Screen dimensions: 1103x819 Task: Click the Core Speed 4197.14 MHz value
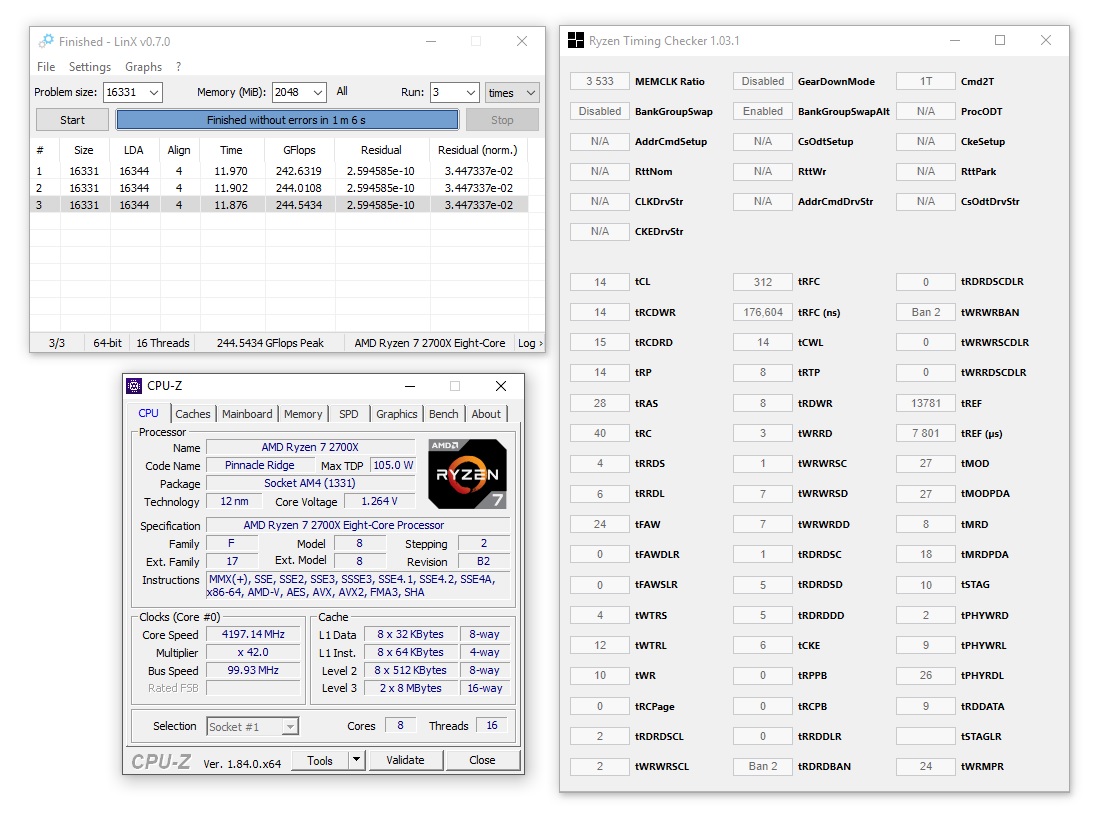253,634
